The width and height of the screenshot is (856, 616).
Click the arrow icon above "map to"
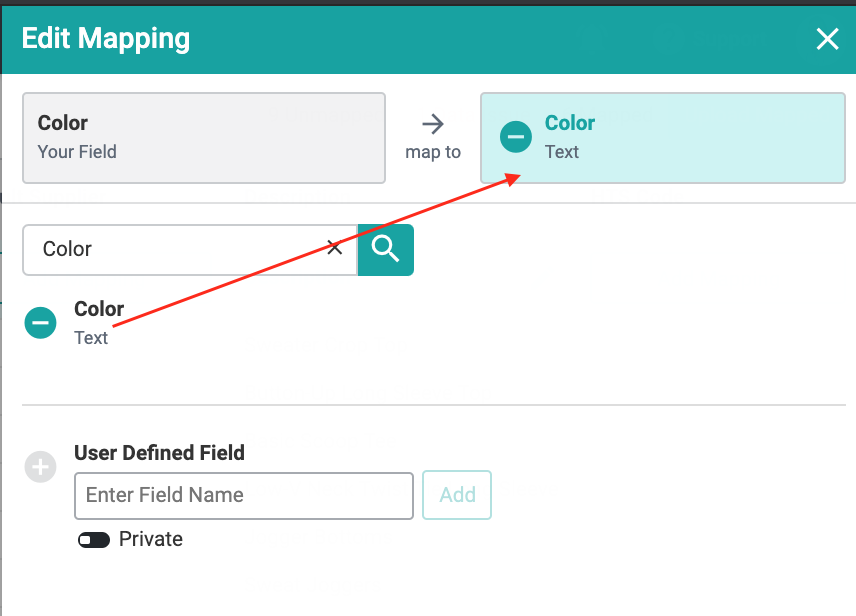pos(432,124)
